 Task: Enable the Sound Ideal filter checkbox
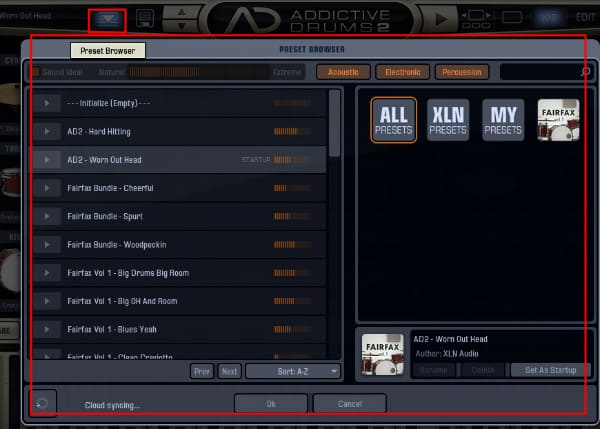36,72
